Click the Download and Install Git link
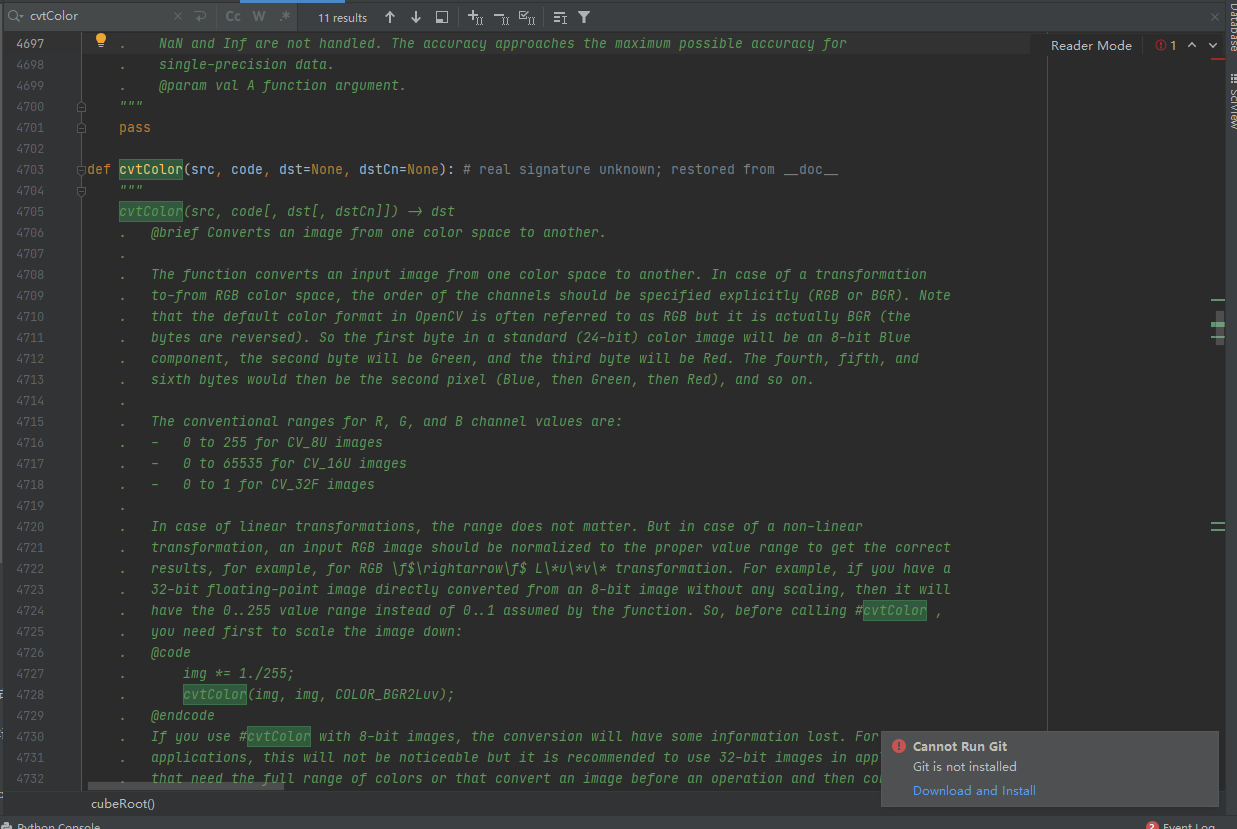 point(973,790)
